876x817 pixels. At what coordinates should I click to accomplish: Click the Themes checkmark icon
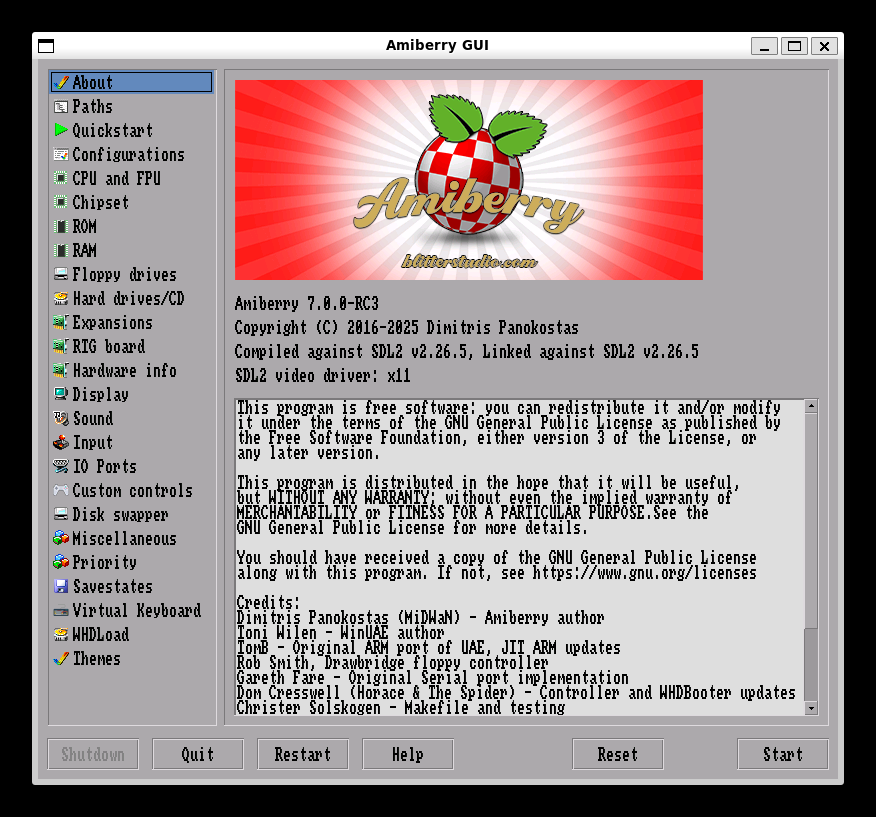coord(61,659)
